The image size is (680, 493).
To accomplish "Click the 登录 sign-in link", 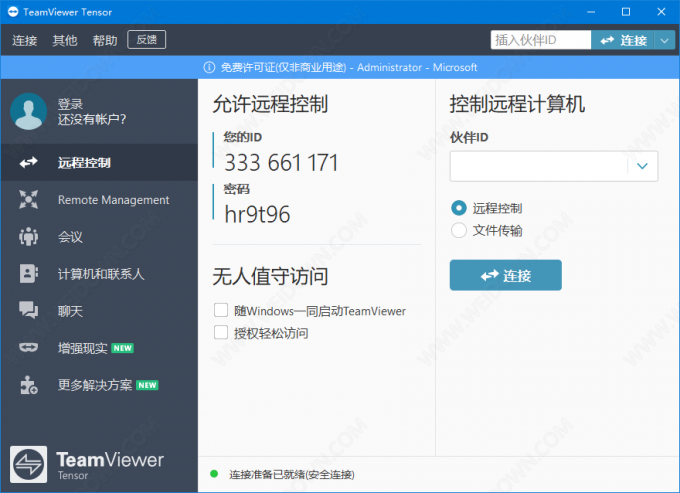I will (70, 104).
